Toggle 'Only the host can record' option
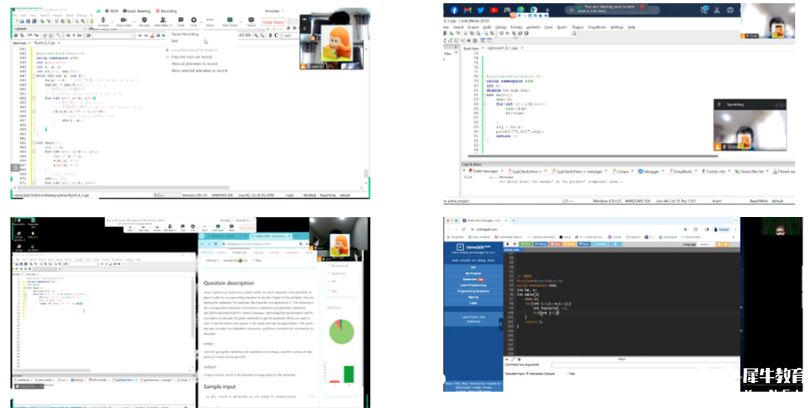 191,57
